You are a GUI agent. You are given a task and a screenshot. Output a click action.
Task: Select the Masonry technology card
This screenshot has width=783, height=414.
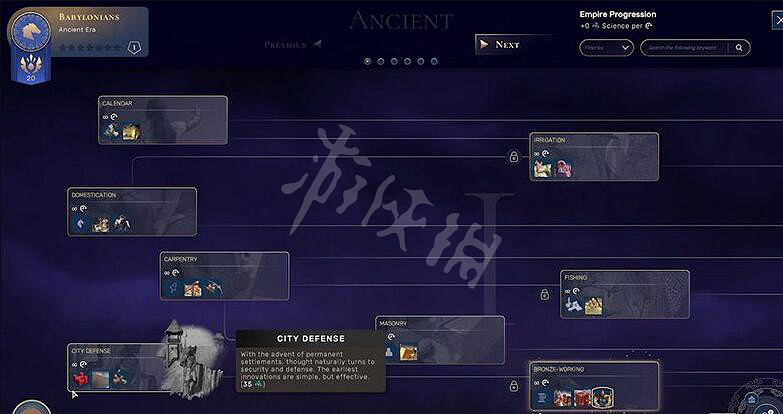click(440, 340)
